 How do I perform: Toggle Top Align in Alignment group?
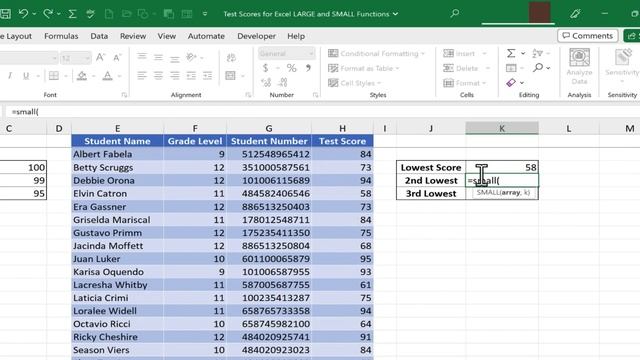142,57
